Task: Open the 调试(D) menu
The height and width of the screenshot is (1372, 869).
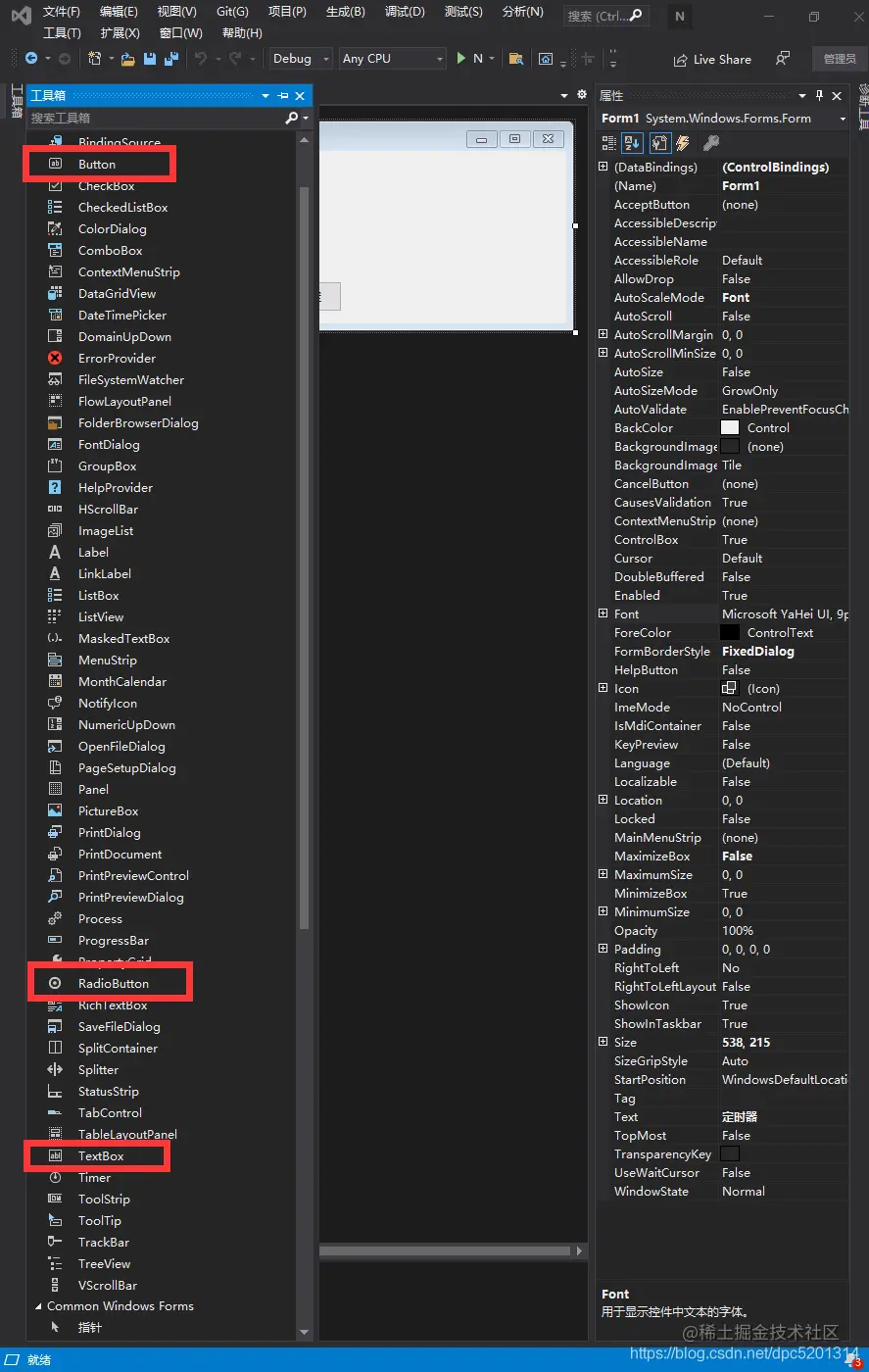Action: 405,12
